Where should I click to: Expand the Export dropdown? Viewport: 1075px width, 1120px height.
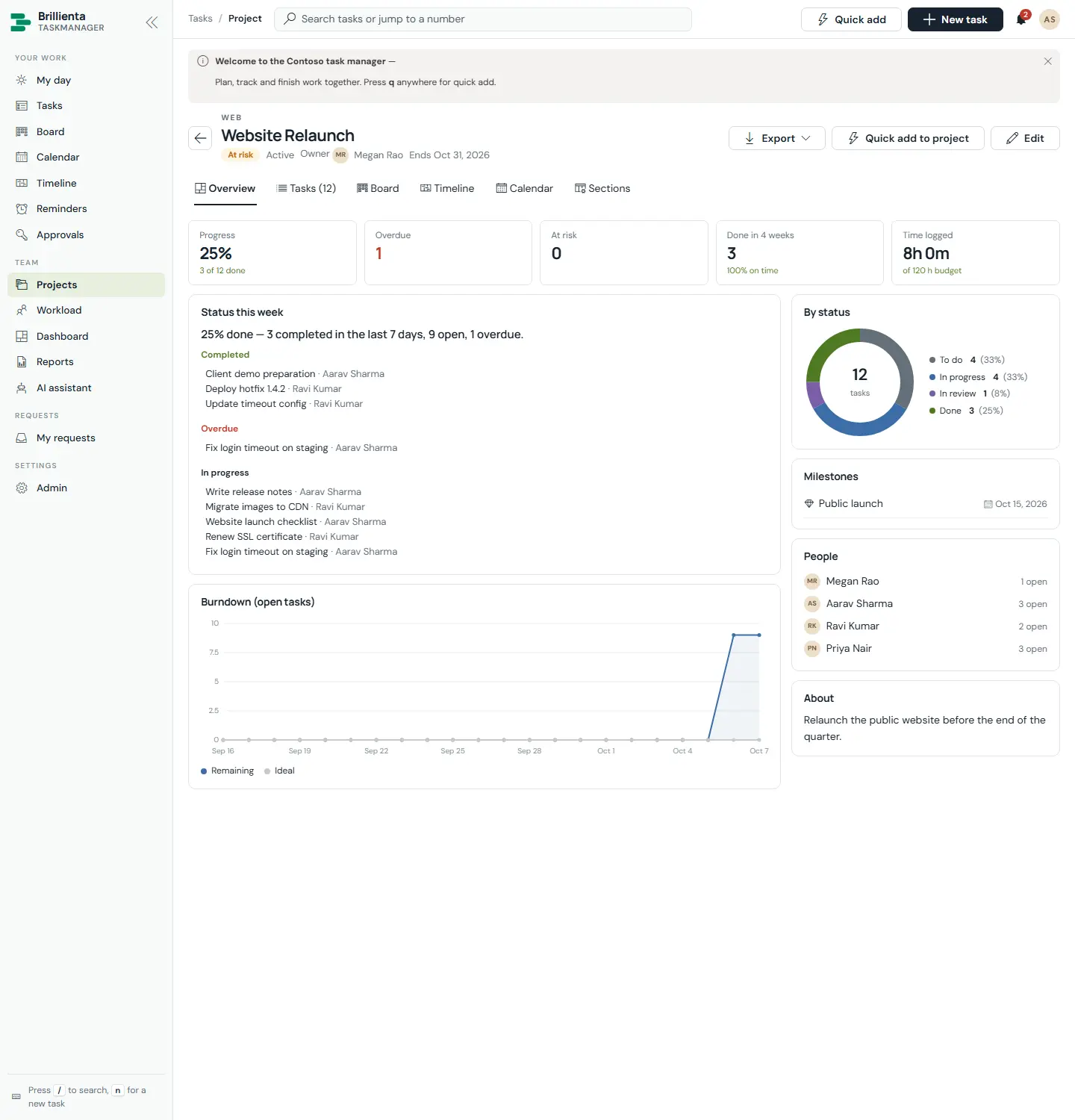[776, 138]
